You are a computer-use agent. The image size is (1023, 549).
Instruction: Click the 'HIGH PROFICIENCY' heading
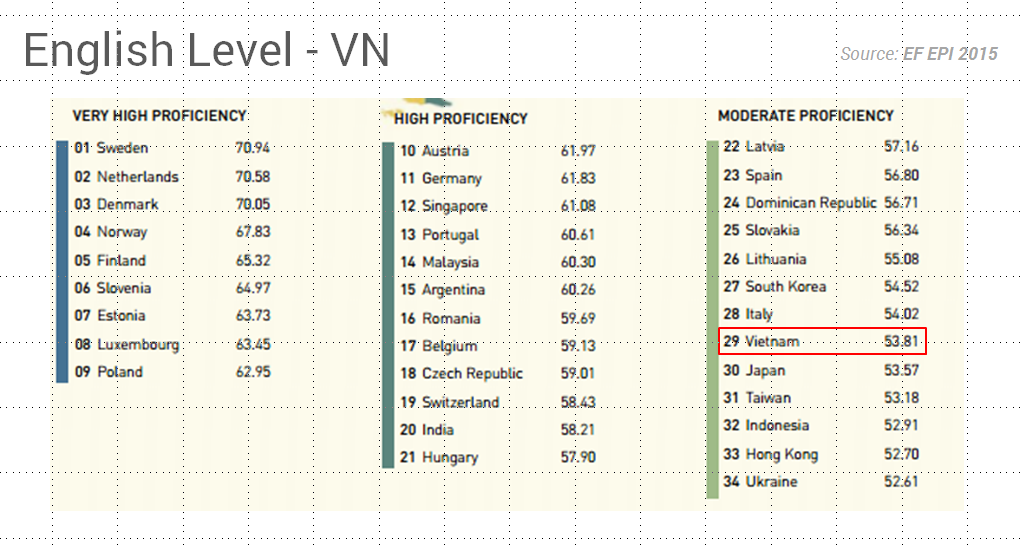(x=461, y=119)
